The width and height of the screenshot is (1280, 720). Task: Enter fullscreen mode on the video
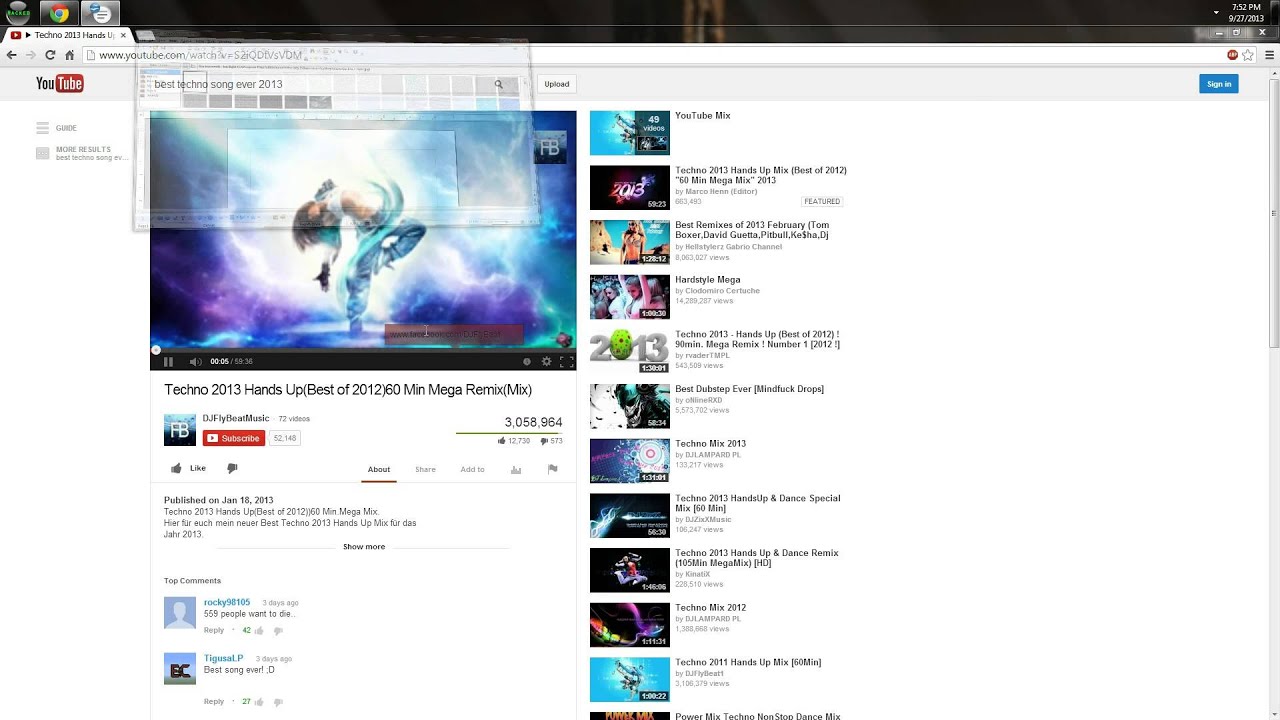tap(566, 362)
